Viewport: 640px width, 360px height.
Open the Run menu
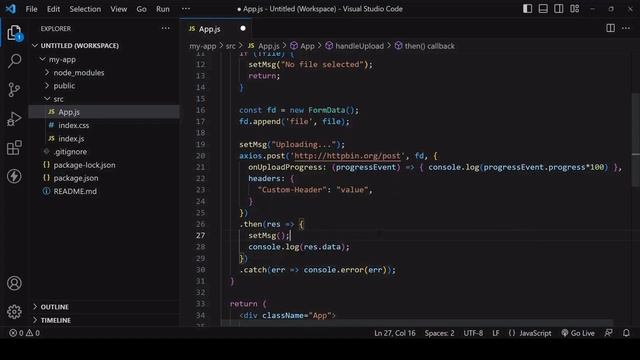(162, 9)
